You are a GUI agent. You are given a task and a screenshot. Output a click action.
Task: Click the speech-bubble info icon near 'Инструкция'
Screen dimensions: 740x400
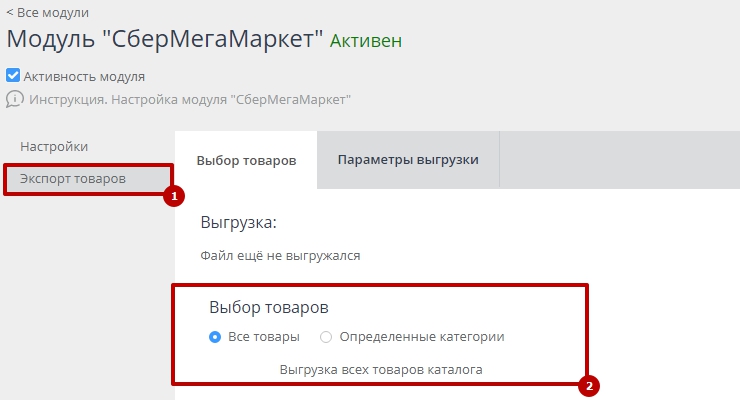tap(15, 99)
